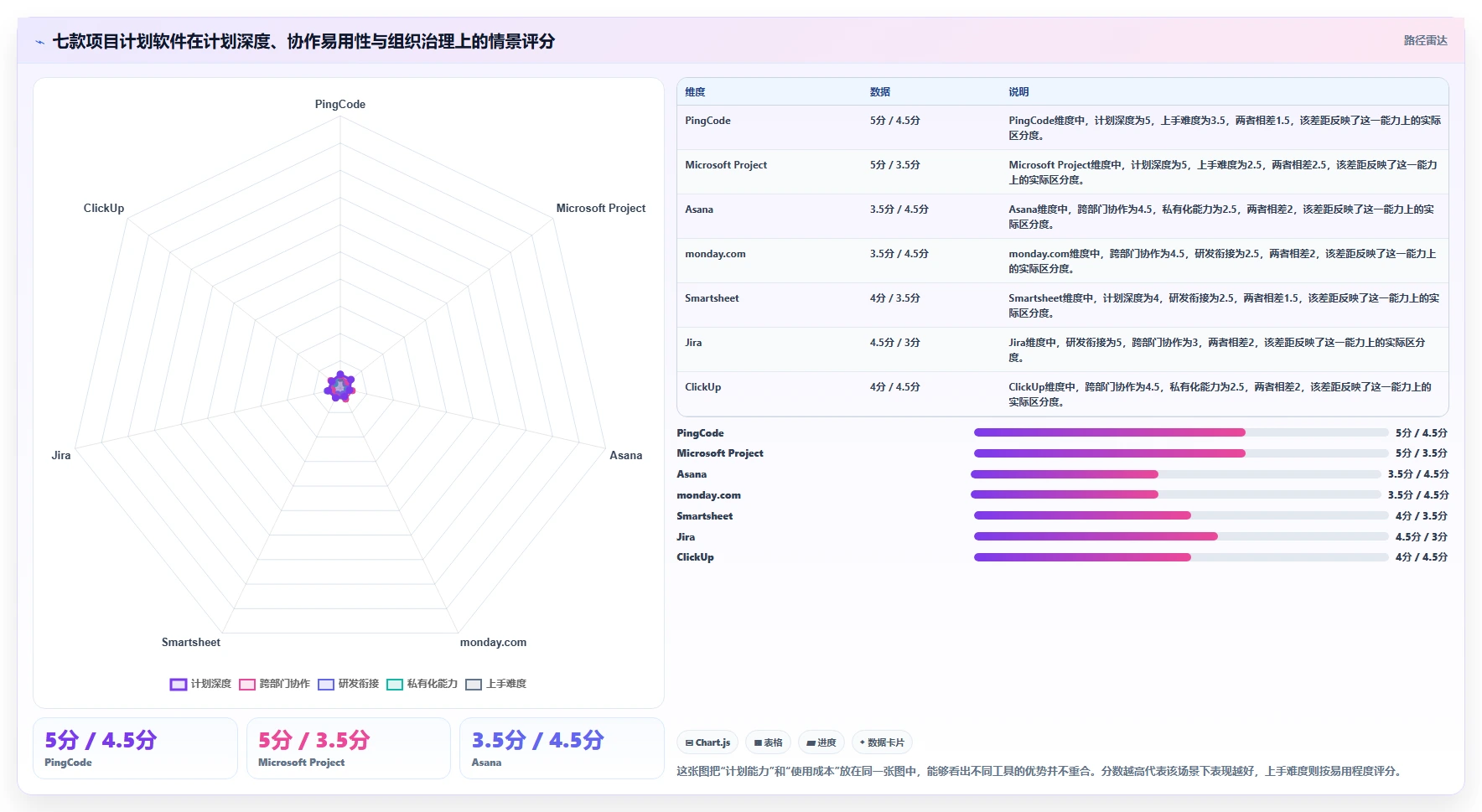Click the radar data cluster at chart center
This screenshot has height=812, width=1482.
(x=340, y=386)
